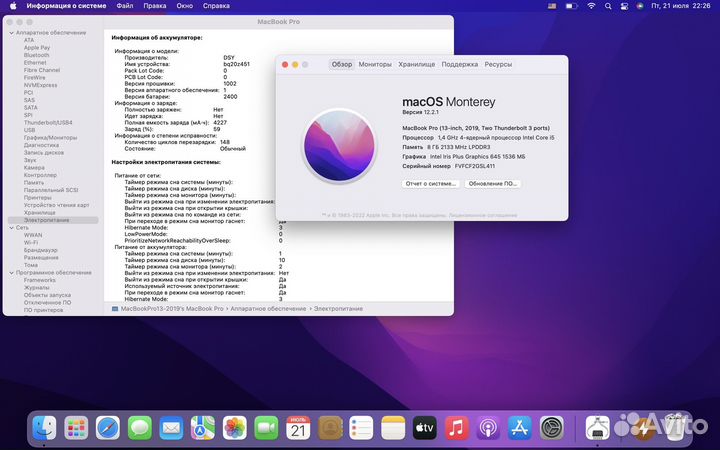Open Finder from the Dock
Image resolution: width=720 pixels, height=450 pixels.
click(44, 428)
